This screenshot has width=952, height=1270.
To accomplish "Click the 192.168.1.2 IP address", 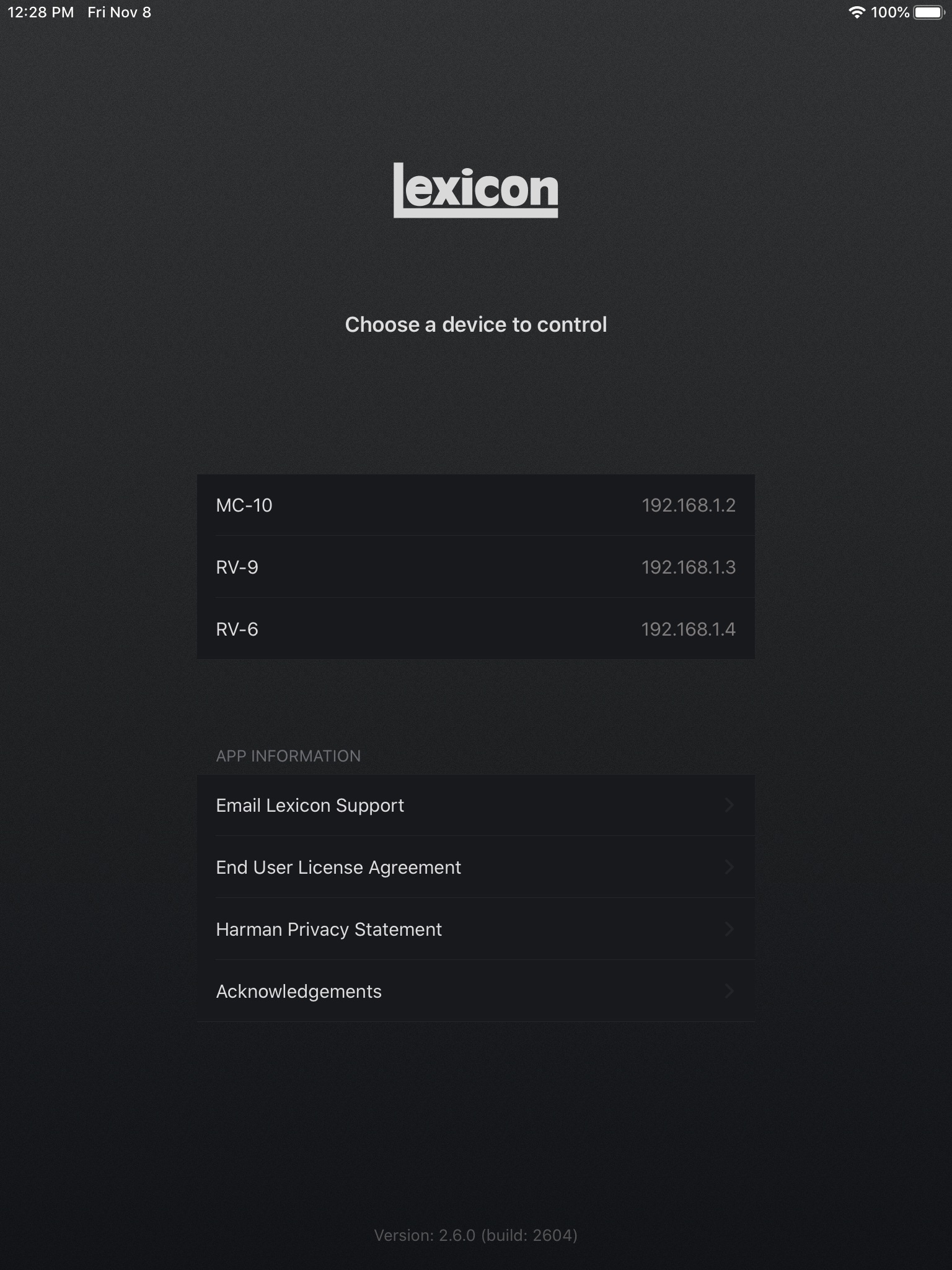I will tap(688, 505).
